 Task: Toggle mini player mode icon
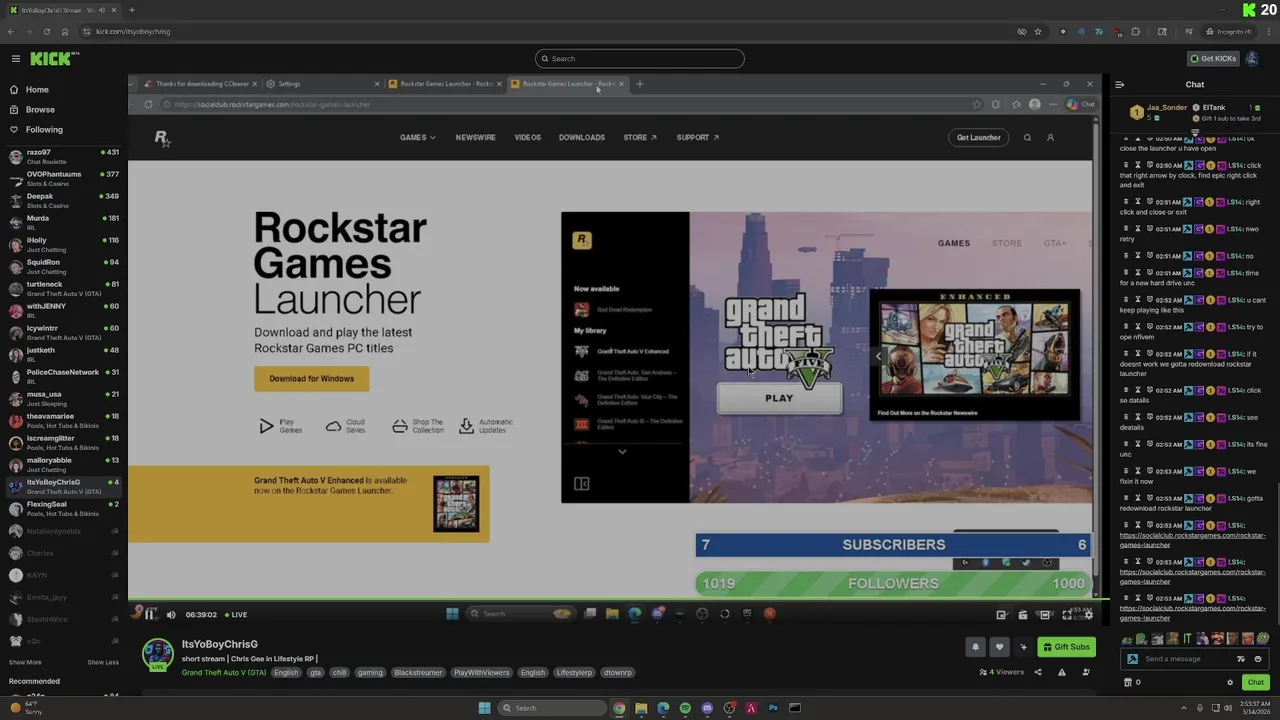[x=1001, y=615]
